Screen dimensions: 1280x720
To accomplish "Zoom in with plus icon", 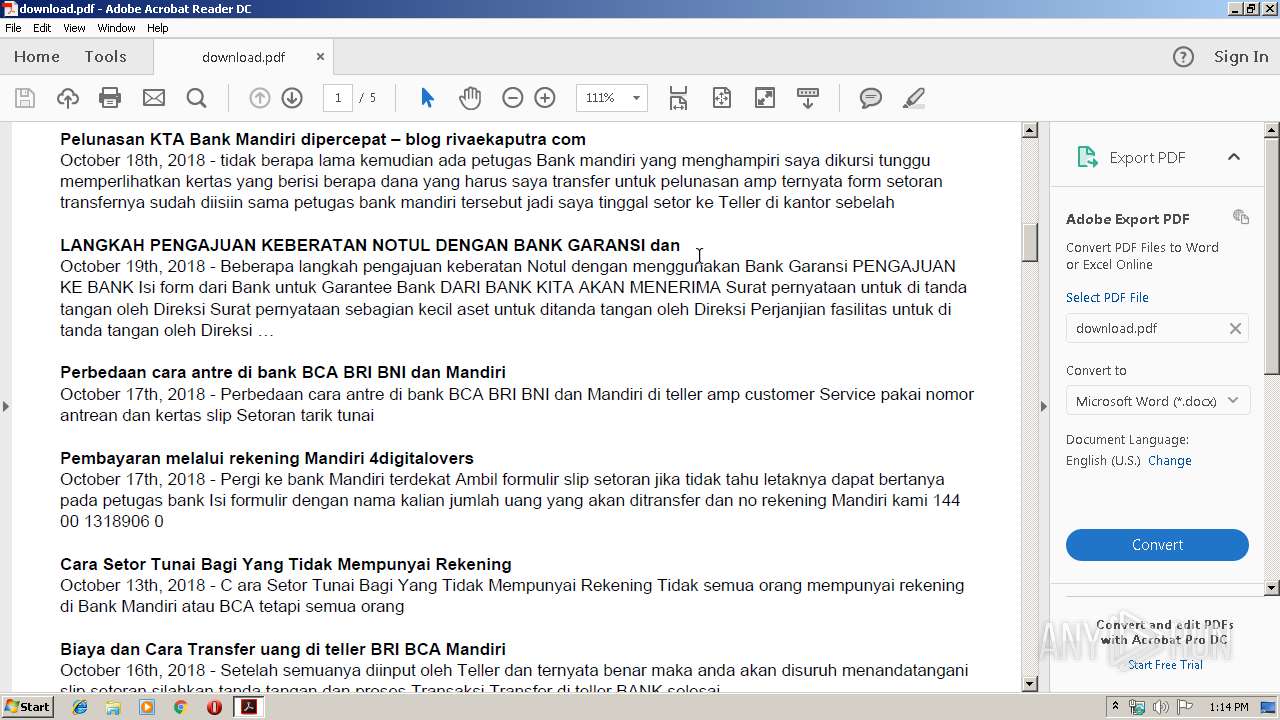I will pyautogui.click(x=545, y=98).
